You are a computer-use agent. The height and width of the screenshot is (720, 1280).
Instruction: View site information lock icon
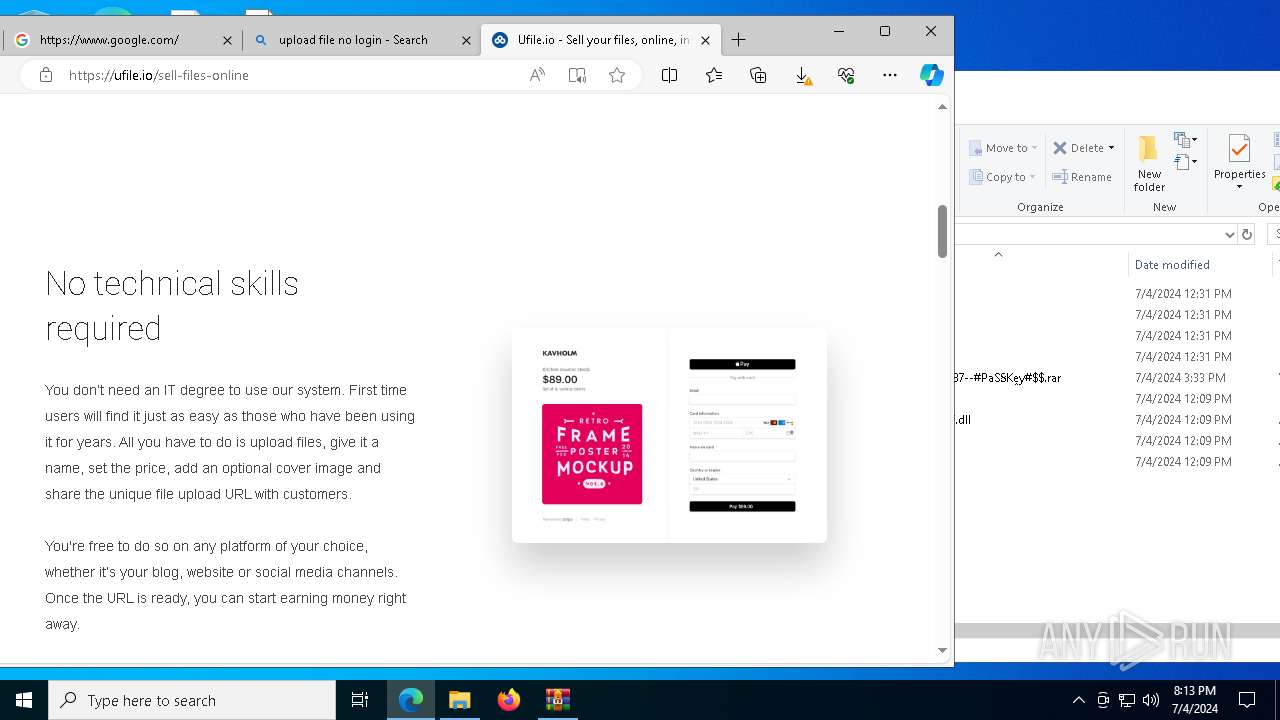[45, 75]
